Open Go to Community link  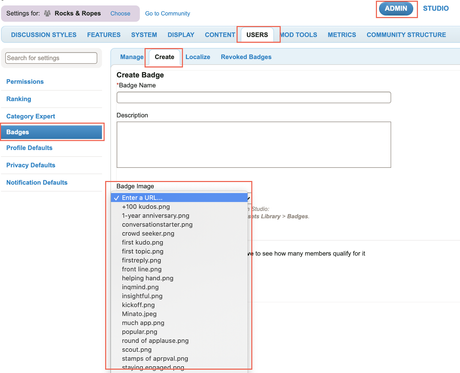point(167,13)
